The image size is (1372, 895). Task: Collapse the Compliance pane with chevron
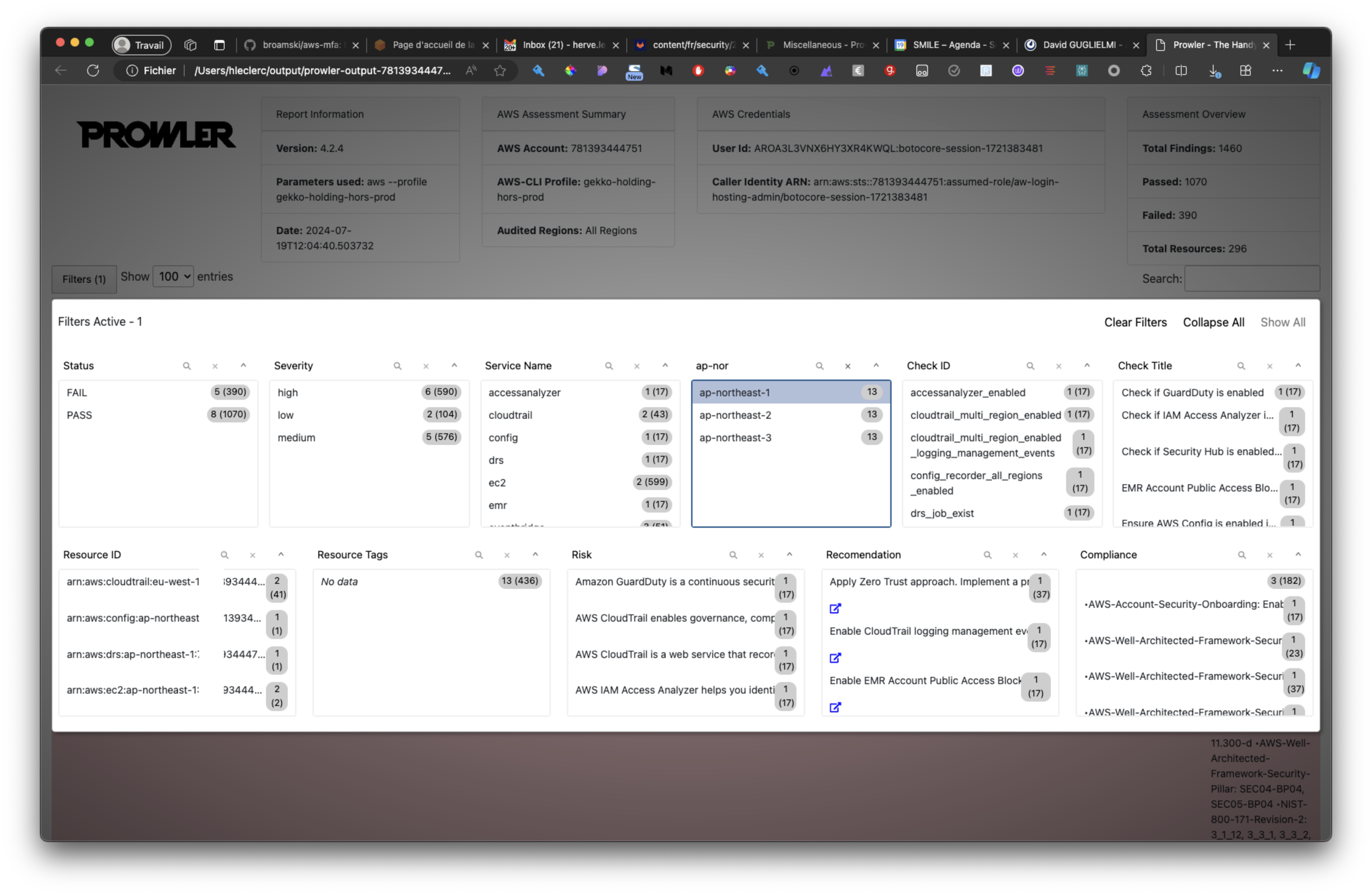pos(1298,554)
